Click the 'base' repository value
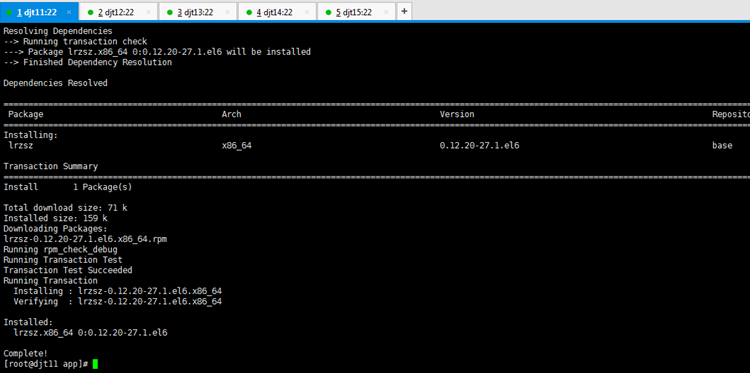The width and height of the screenshot is (750, 373). pyautogui.click(x=722, y=145)
